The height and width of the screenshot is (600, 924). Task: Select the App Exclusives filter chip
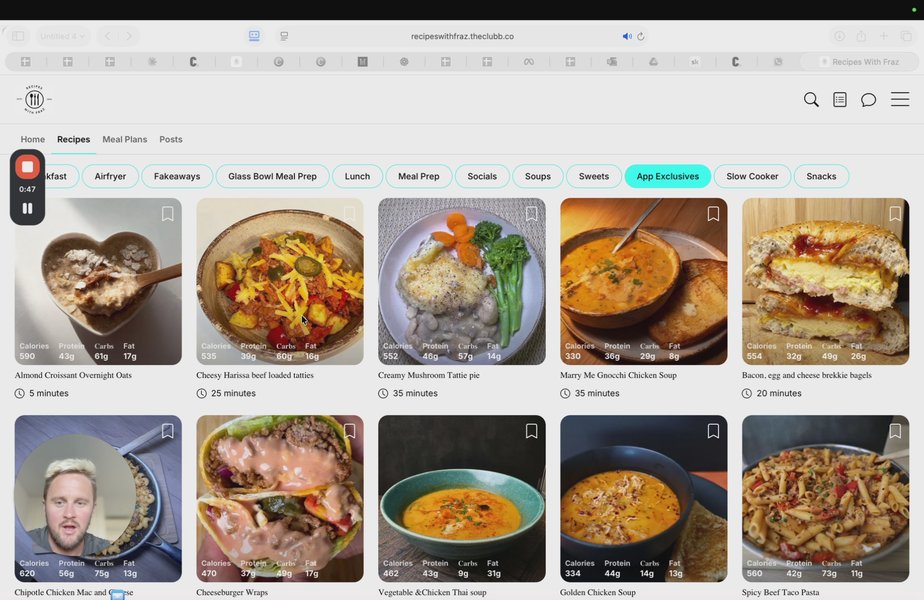click(667, 177)
